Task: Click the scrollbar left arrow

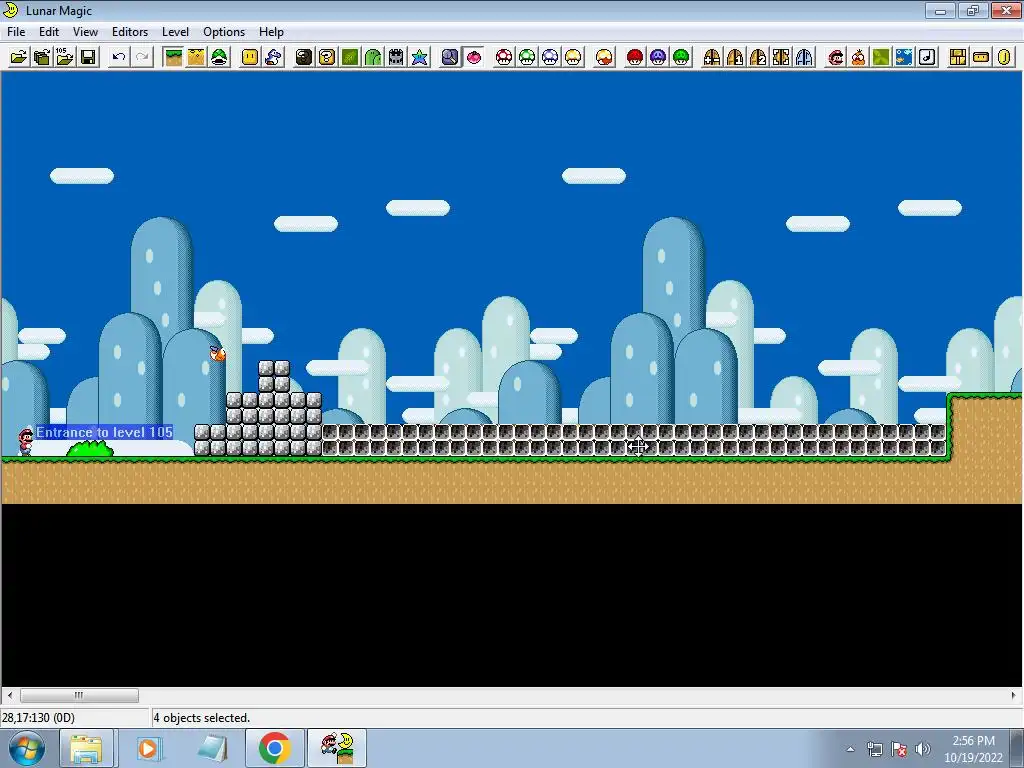Action: (9, 696)
